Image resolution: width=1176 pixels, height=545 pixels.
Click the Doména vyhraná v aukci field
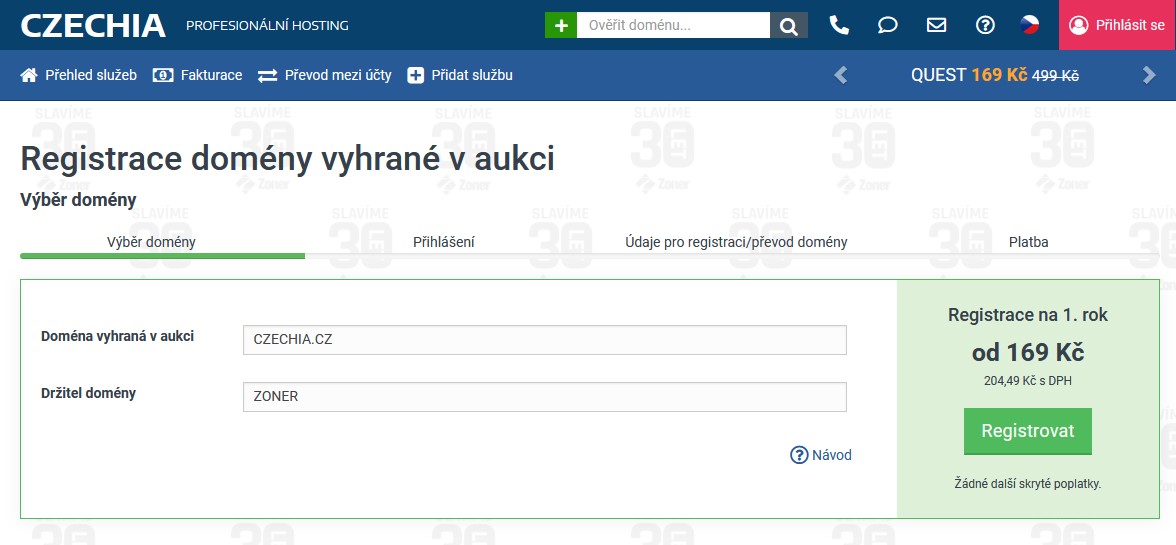544,340
